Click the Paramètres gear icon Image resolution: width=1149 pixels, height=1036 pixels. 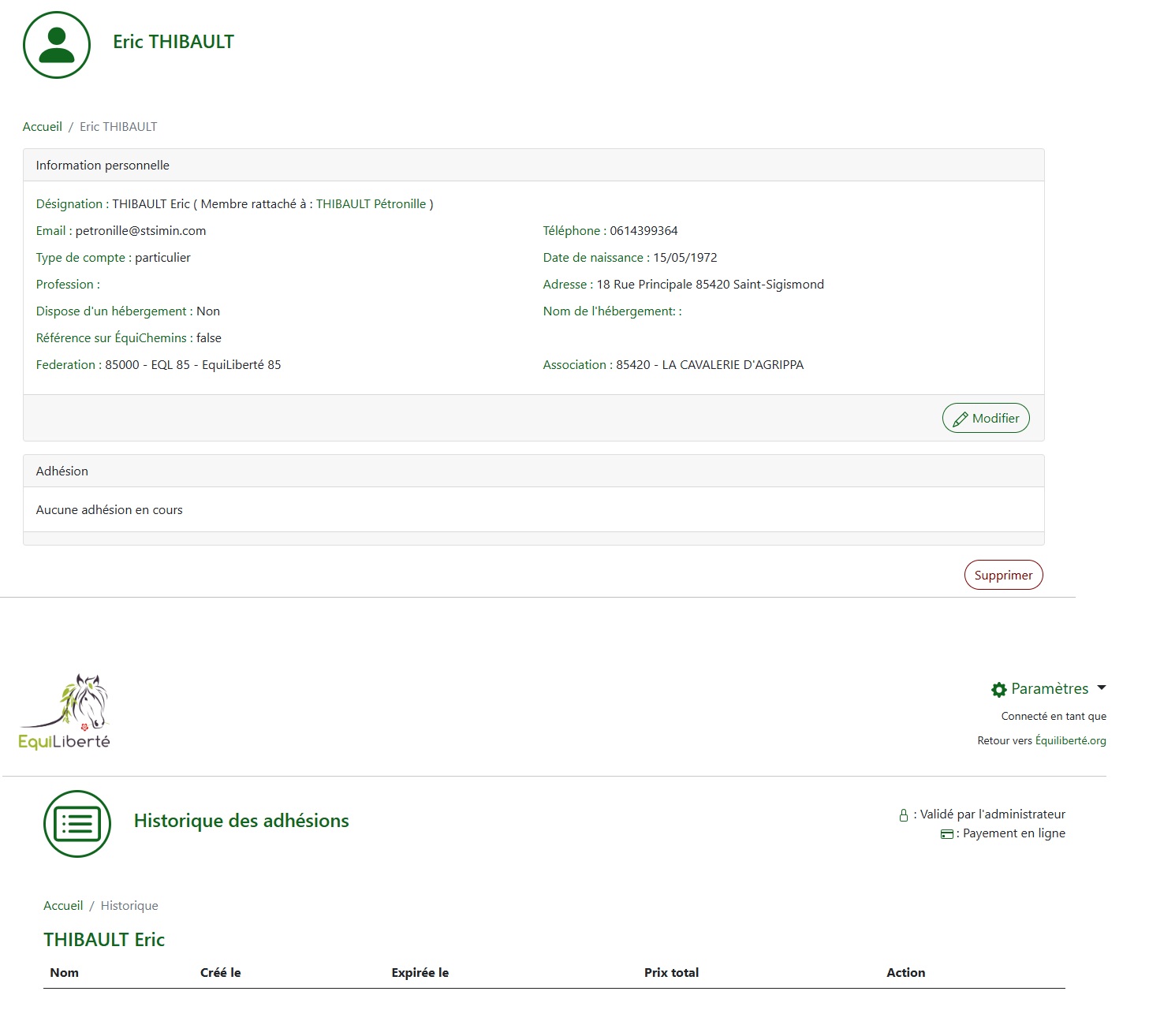coord(998,690)
